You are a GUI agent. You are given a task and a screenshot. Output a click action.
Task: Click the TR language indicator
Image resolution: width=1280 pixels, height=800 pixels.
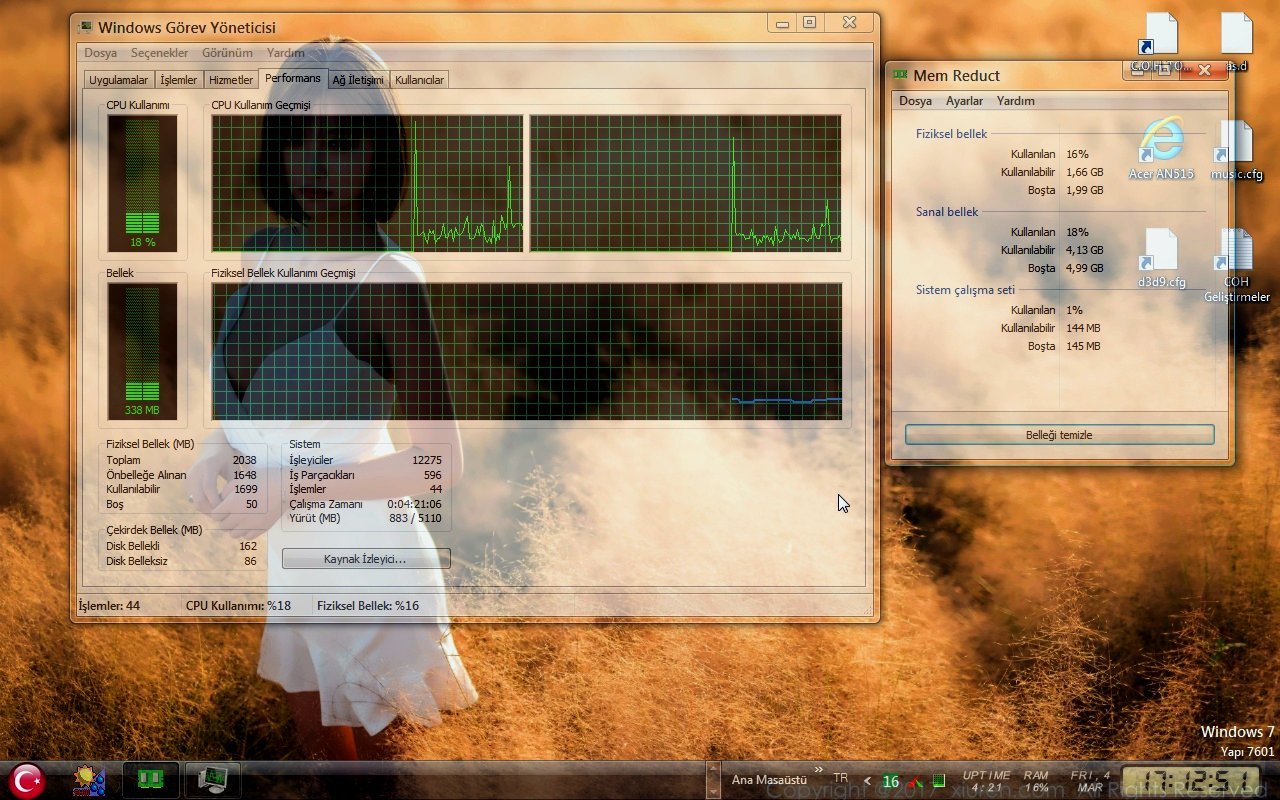point(841,778)
